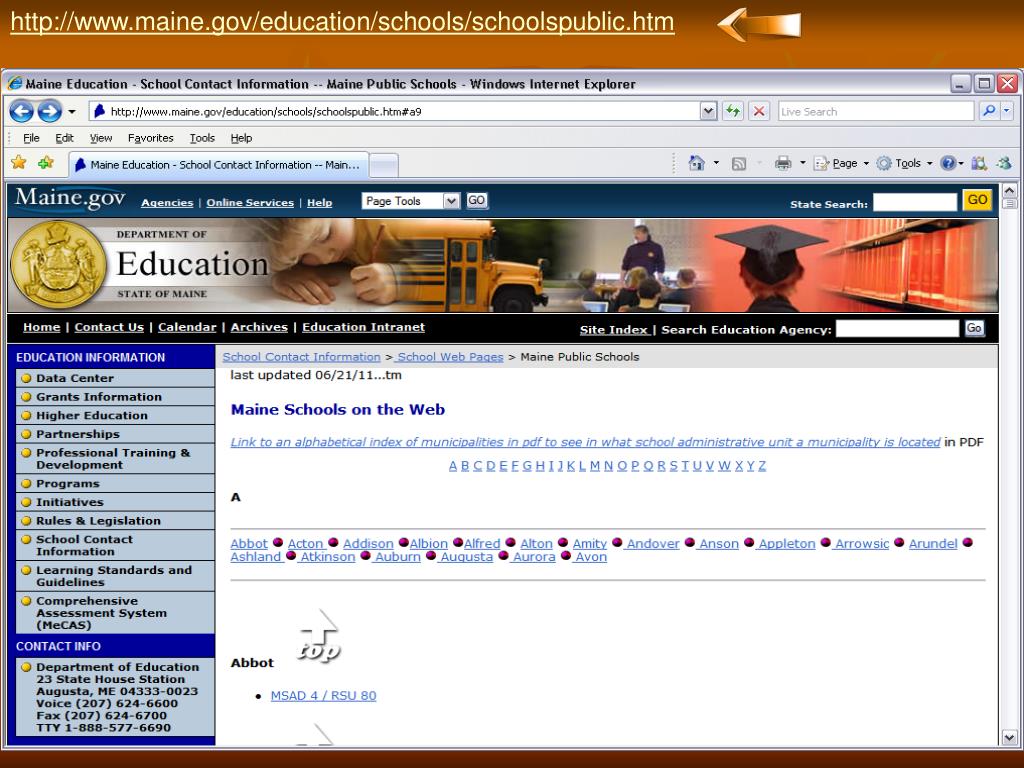
Task: Open the Favorites menu
Action: tap(150, 138)
